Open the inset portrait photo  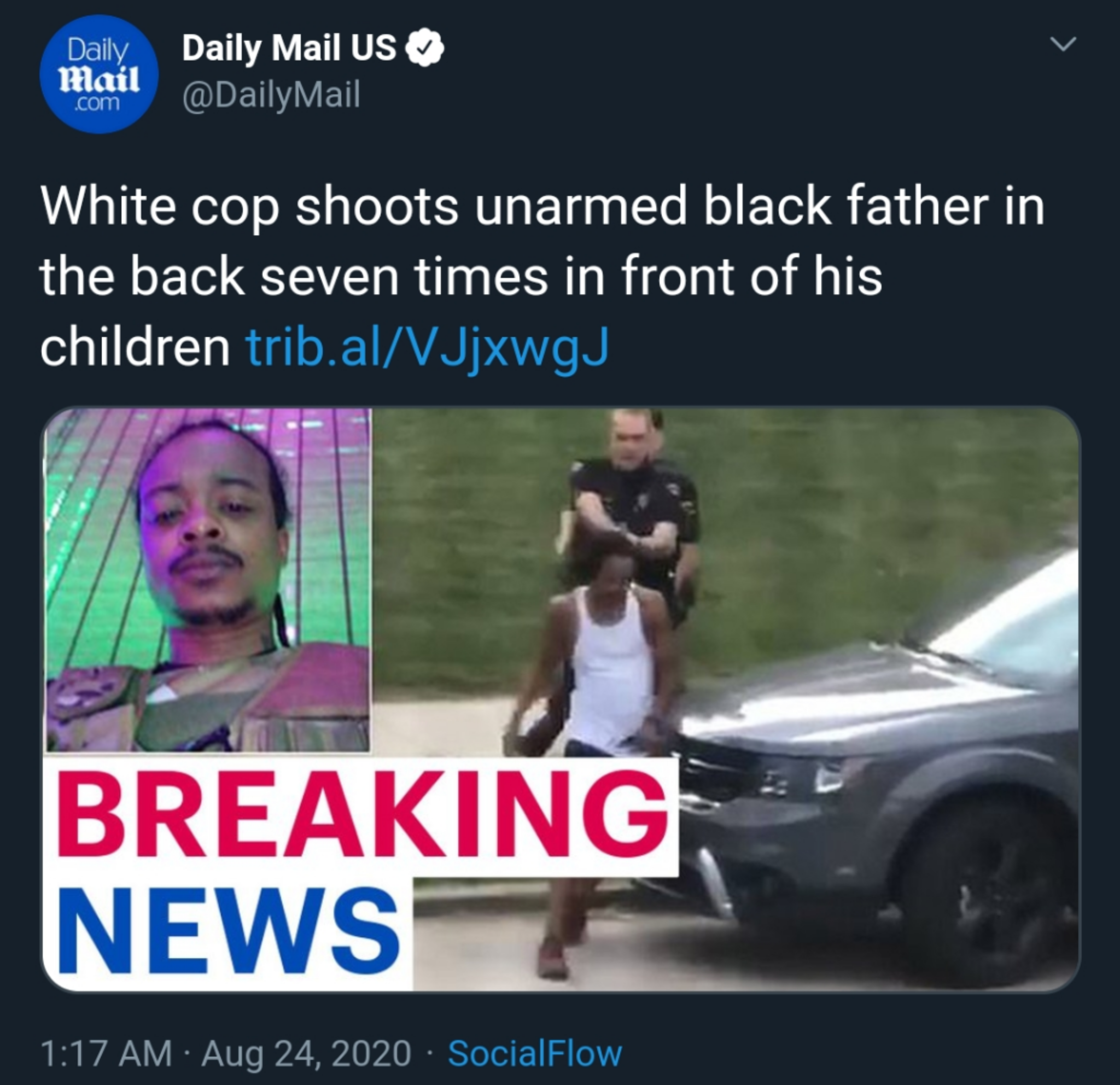click(x=207, y=580)
